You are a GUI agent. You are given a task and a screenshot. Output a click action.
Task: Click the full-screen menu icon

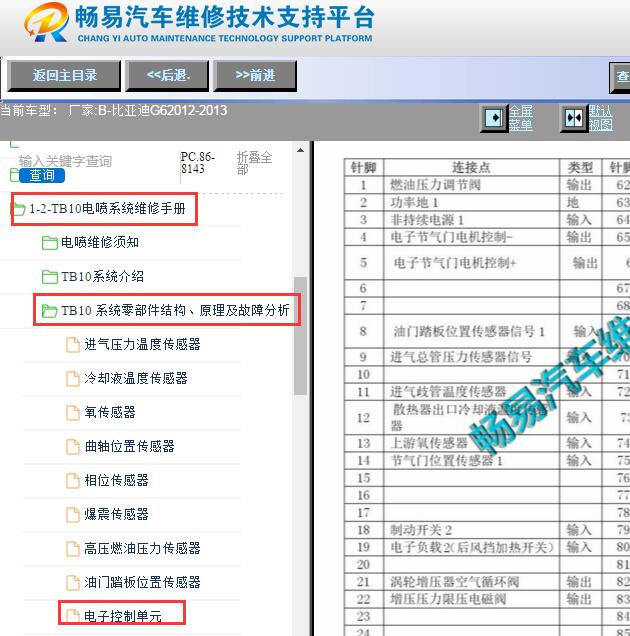(494, 118)
